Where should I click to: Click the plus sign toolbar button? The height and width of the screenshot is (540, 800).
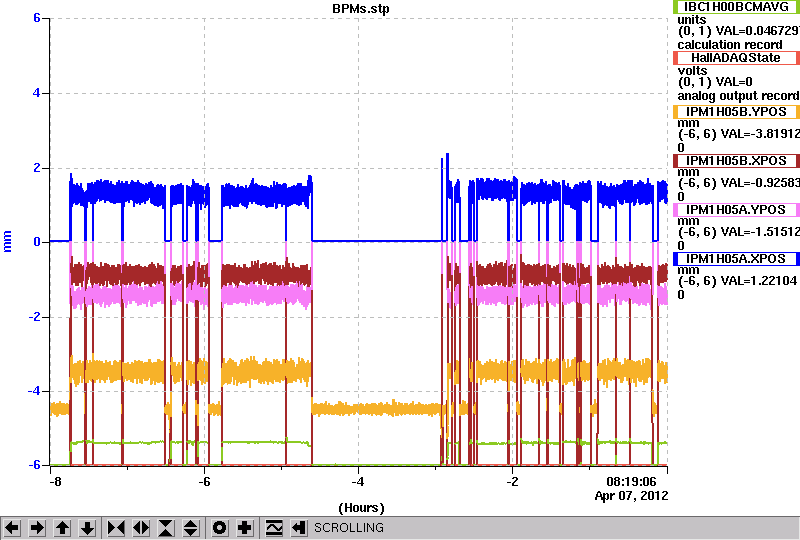244,528
